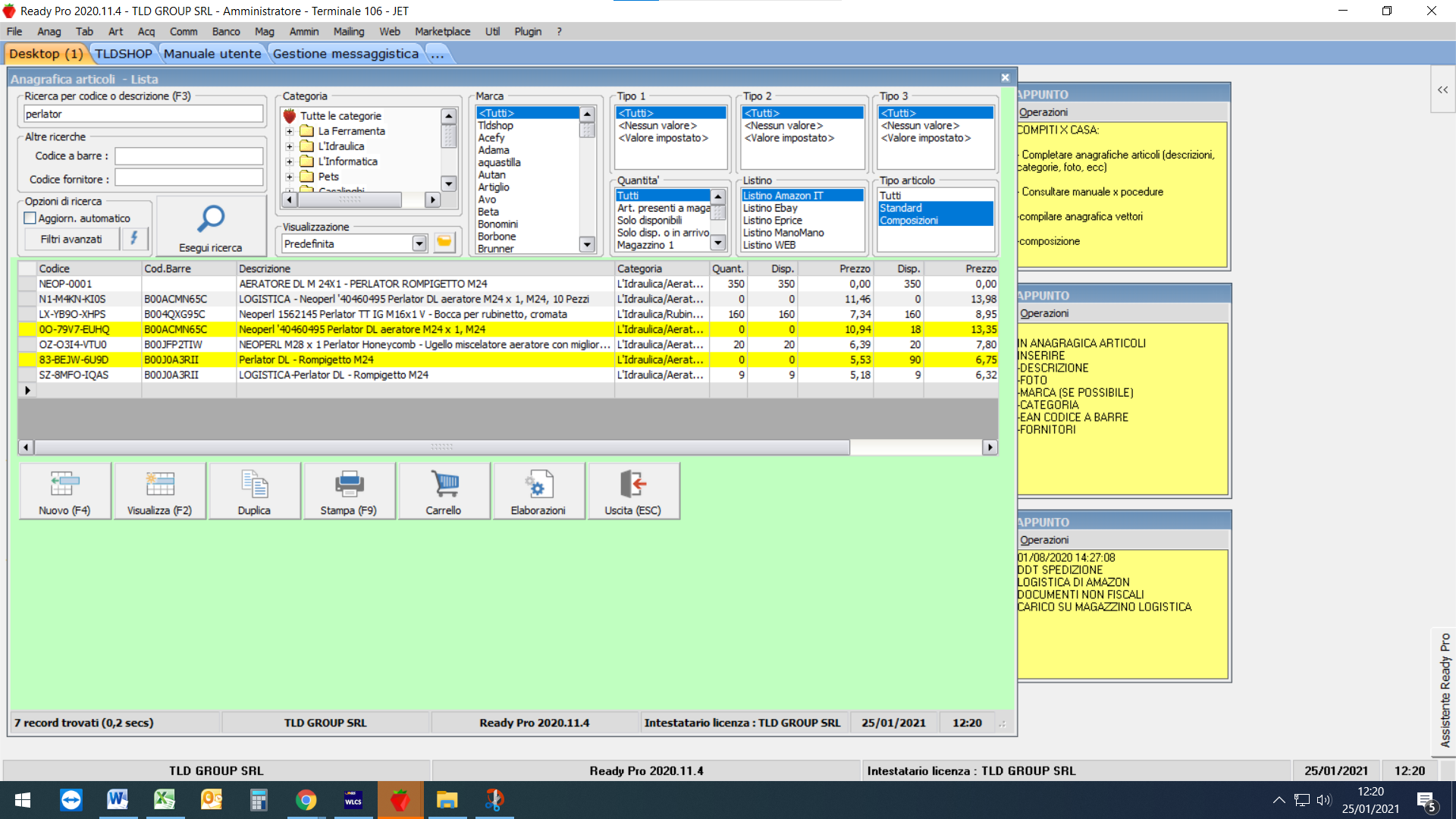Click Quantita' list scroll down arrow

pyautogui.click(x=718, y=243)
